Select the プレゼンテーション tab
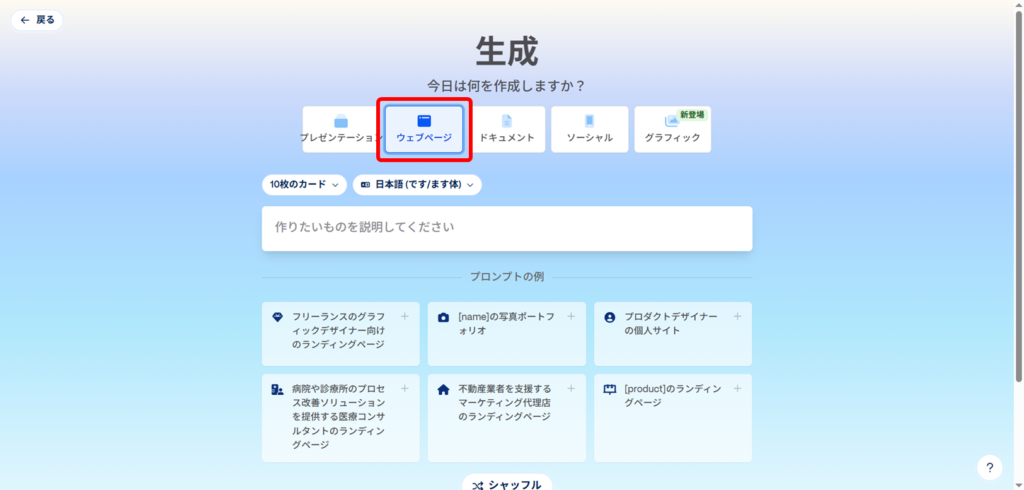 (x=342, y=130)
